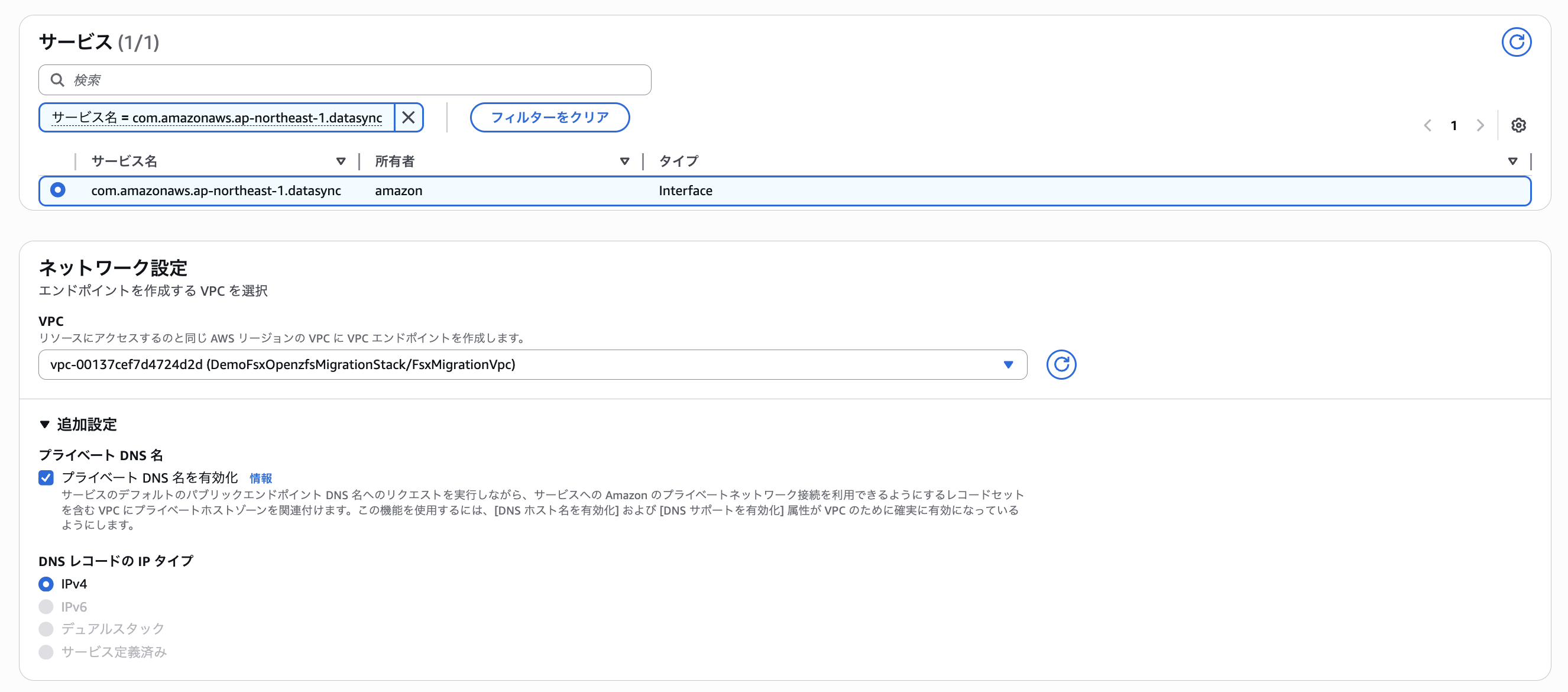Go to the next page of results

[1480, 125]
